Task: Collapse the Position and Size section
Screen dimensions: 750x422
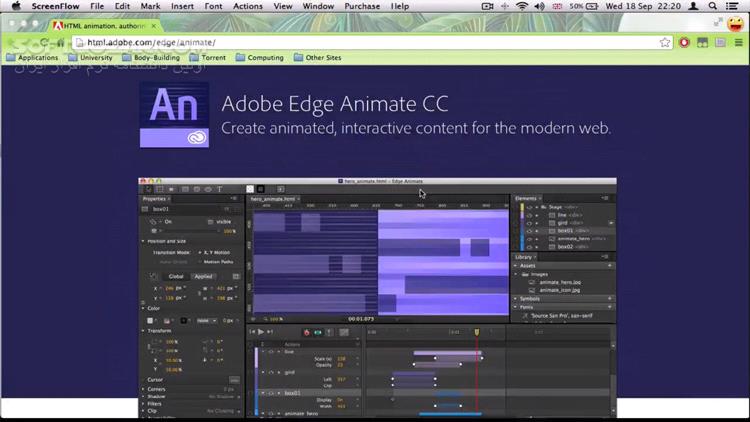Action: 143,241
